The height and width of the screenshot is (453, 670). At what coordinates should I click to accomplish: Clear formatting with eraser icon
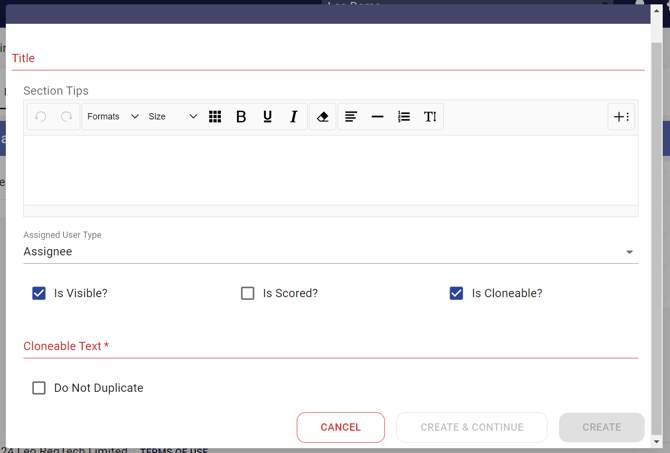coord(322,117)
